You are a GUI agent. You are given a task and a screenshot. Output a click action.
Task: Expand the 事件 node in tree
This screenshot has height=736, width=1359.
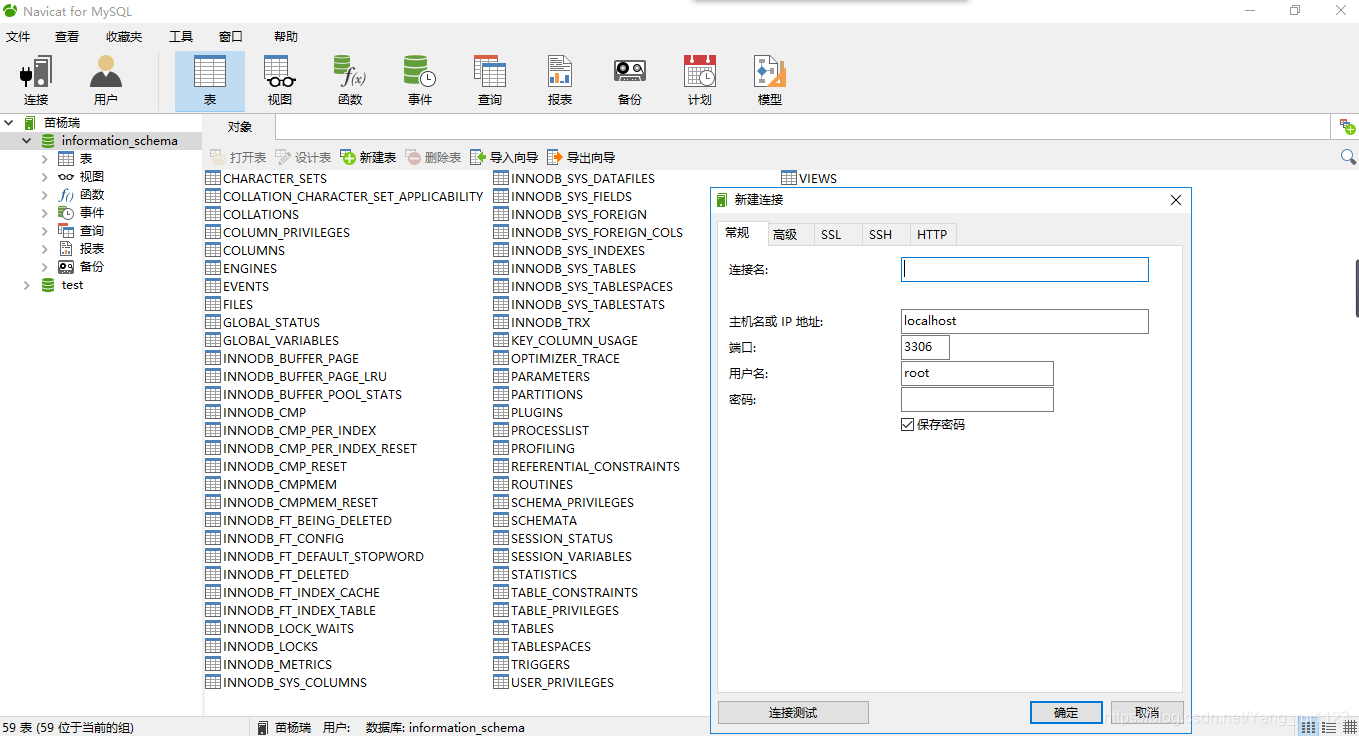tap(45, 213)
